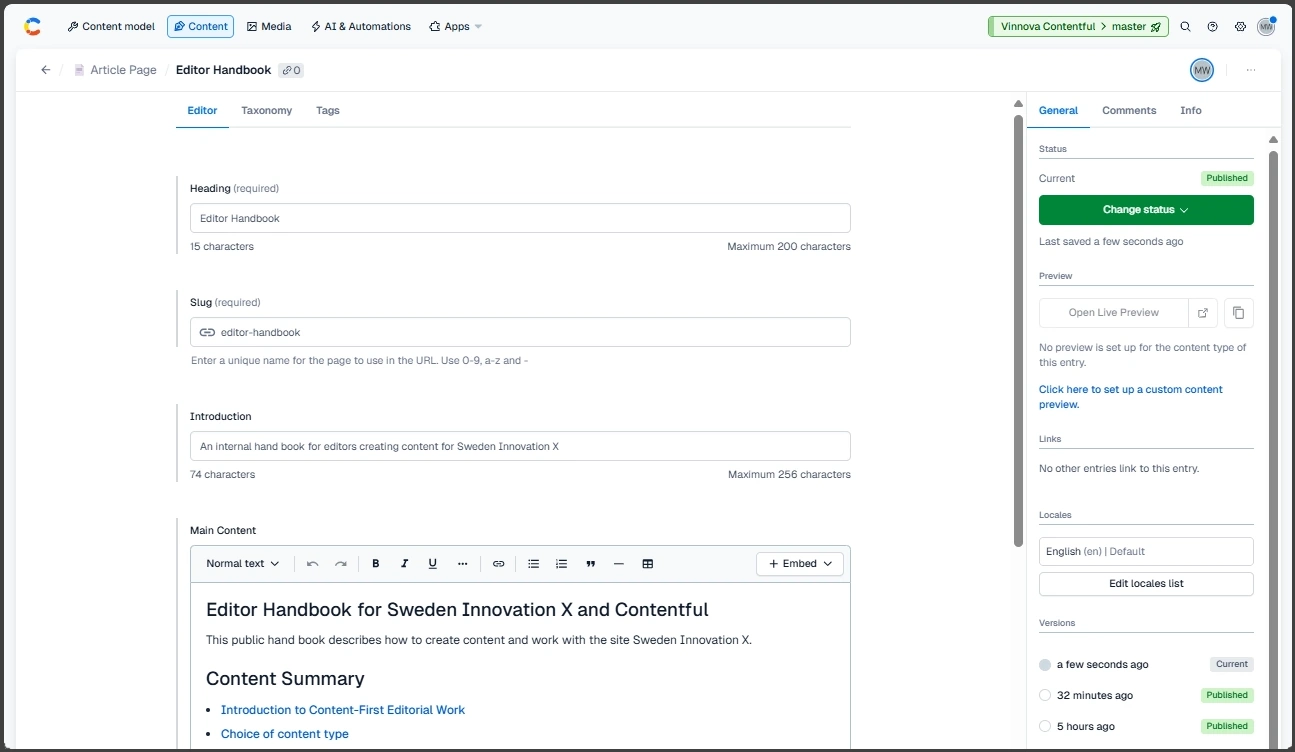The image size is (1295, 752).
Task: Toggle blockquote formatting
Action: click(591, 564)
